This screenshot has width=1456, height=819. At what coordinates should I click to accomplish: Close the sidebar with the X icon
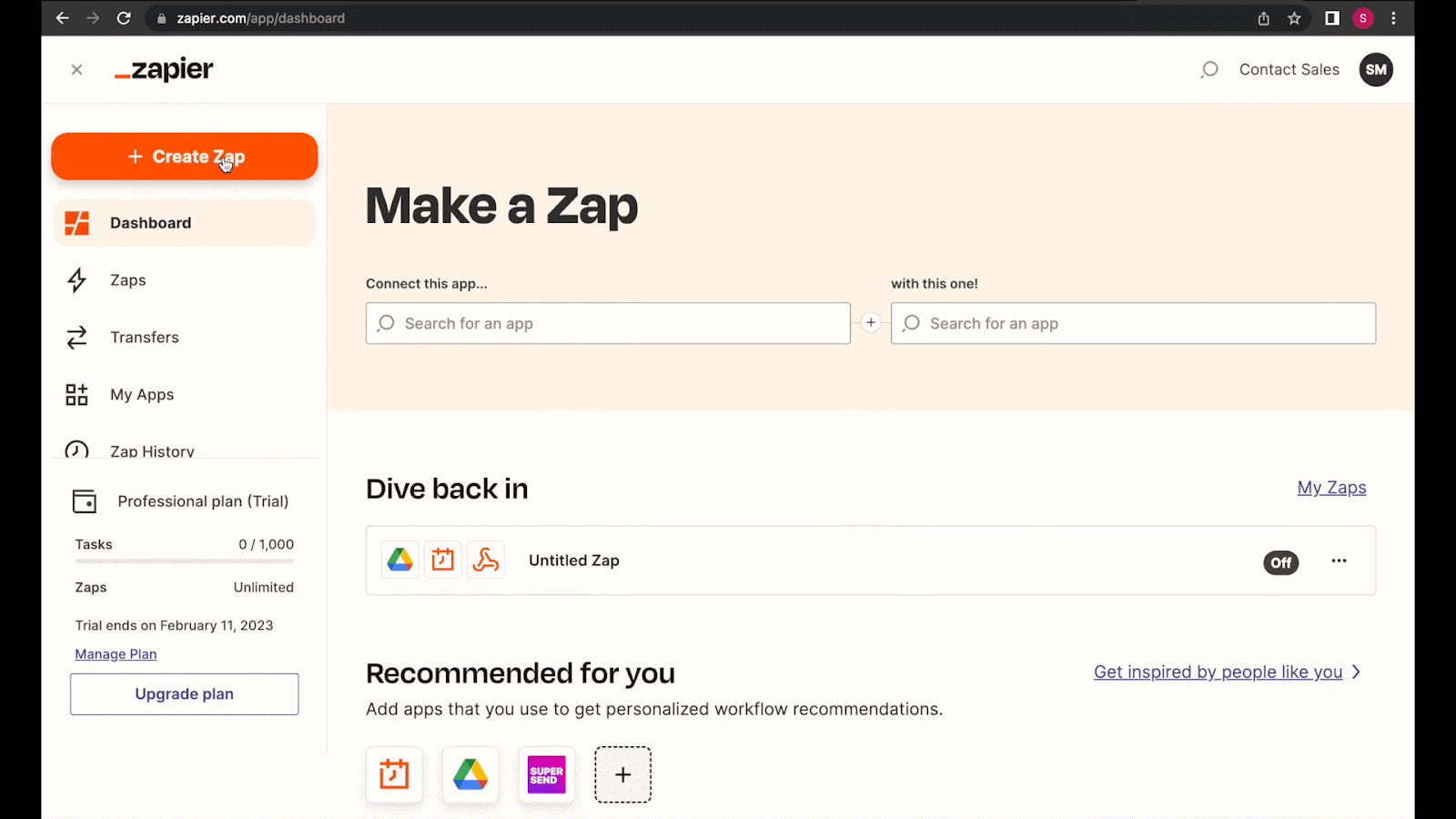pos(76,70)
